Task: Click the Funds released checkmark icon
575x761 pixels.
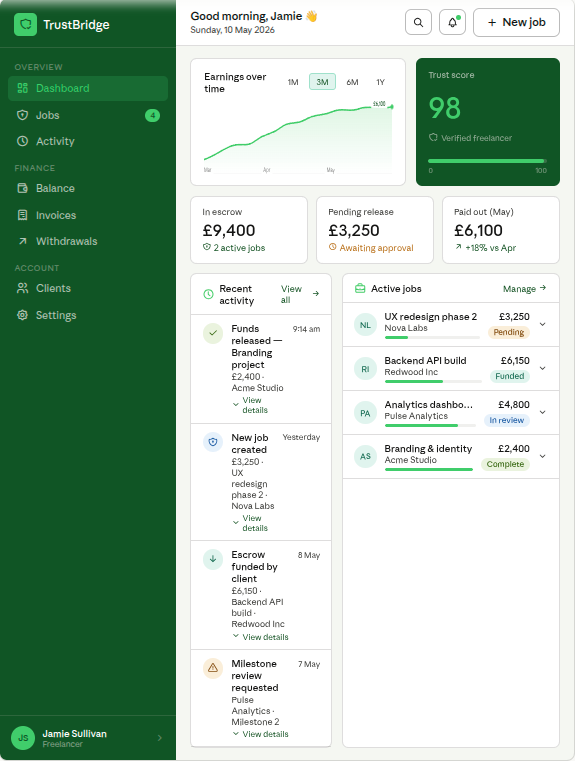Action: click(x=213, y=333)
